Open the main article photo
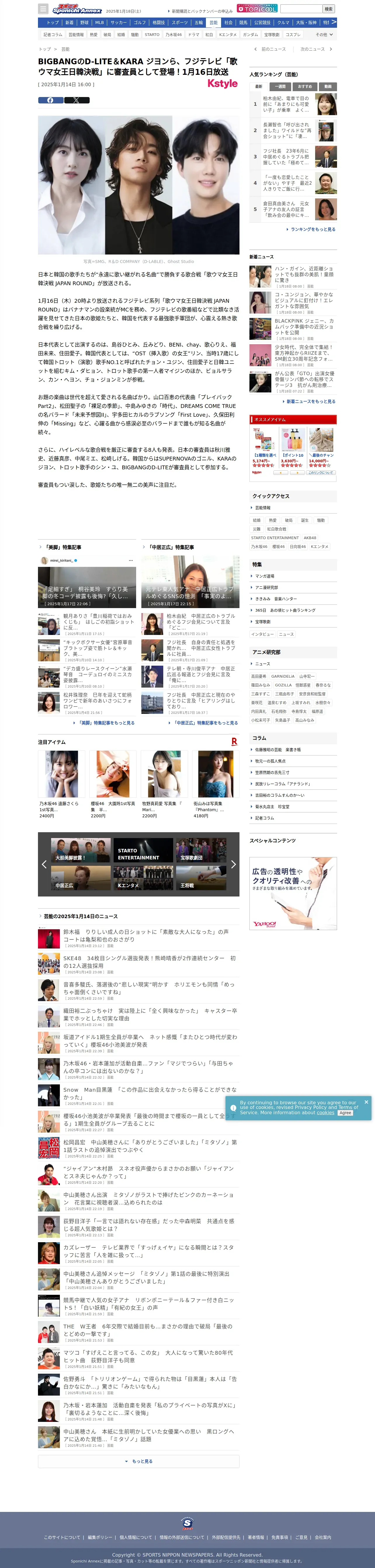 click(x=138, y=185)
